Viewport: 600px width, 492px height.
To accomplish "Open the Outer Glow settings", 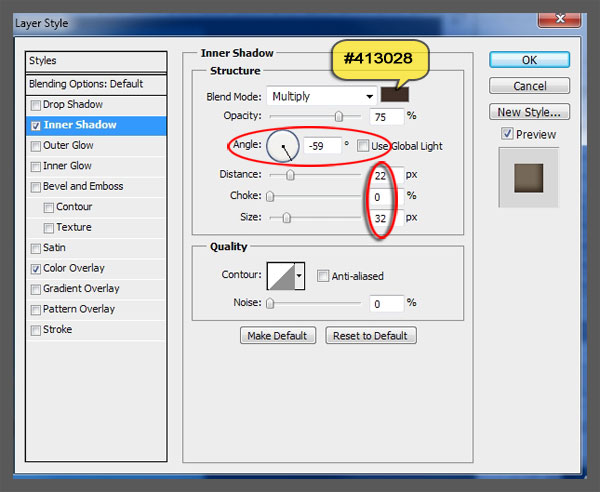I will click(x=68, y=146).
